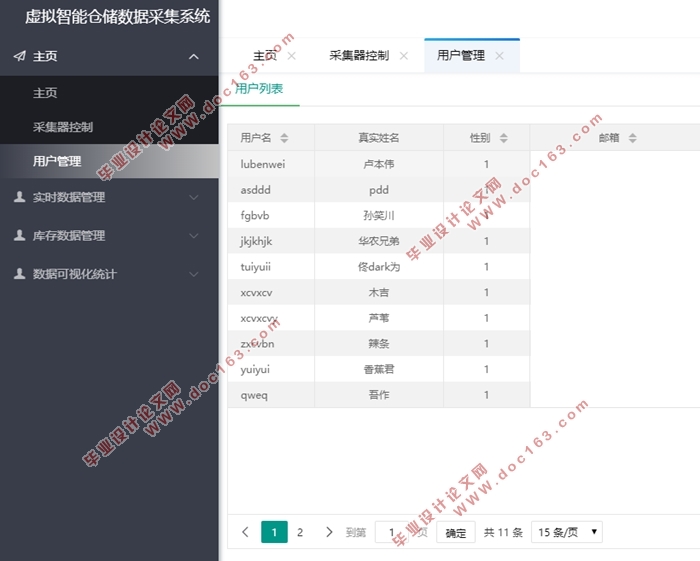Viewport: 700px width, 561px height.
Task: Sort by 用户名 column arrows
Action: (x=284, y=138)
